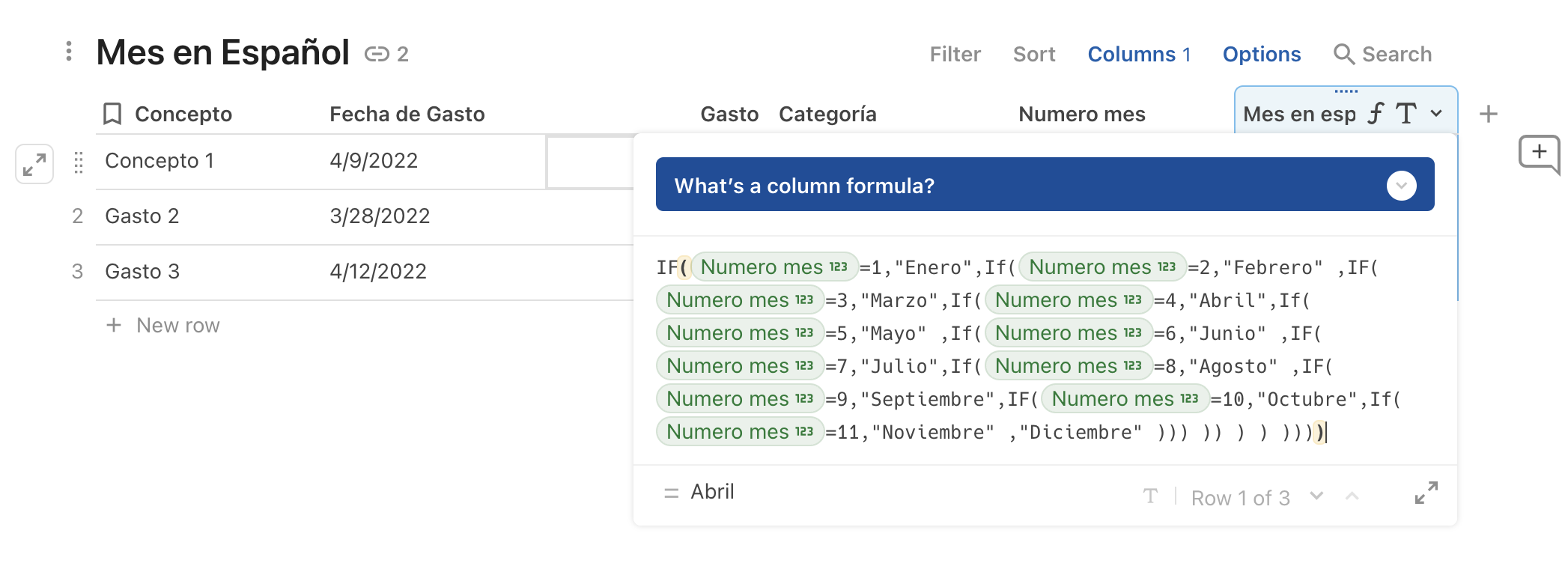Click the drag handle for Concepto 1 row
1568x566 pixels.
pos(79,162)
